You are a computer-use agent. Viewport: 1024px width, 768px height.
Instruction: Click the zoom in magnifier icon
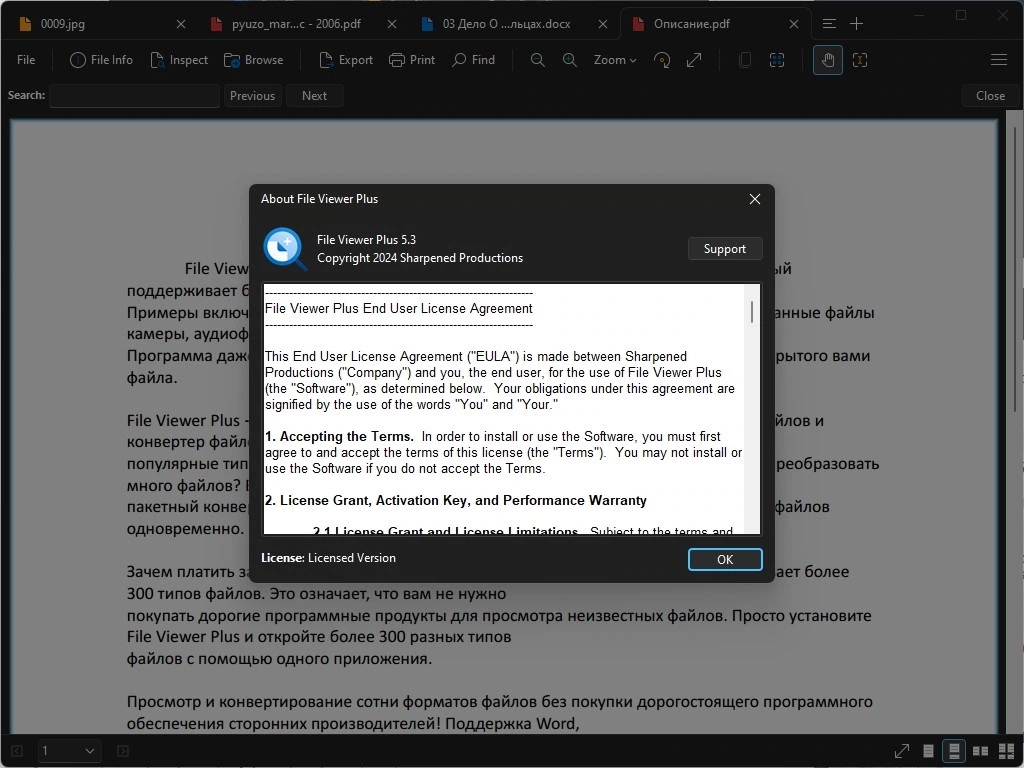coord(569,60)
